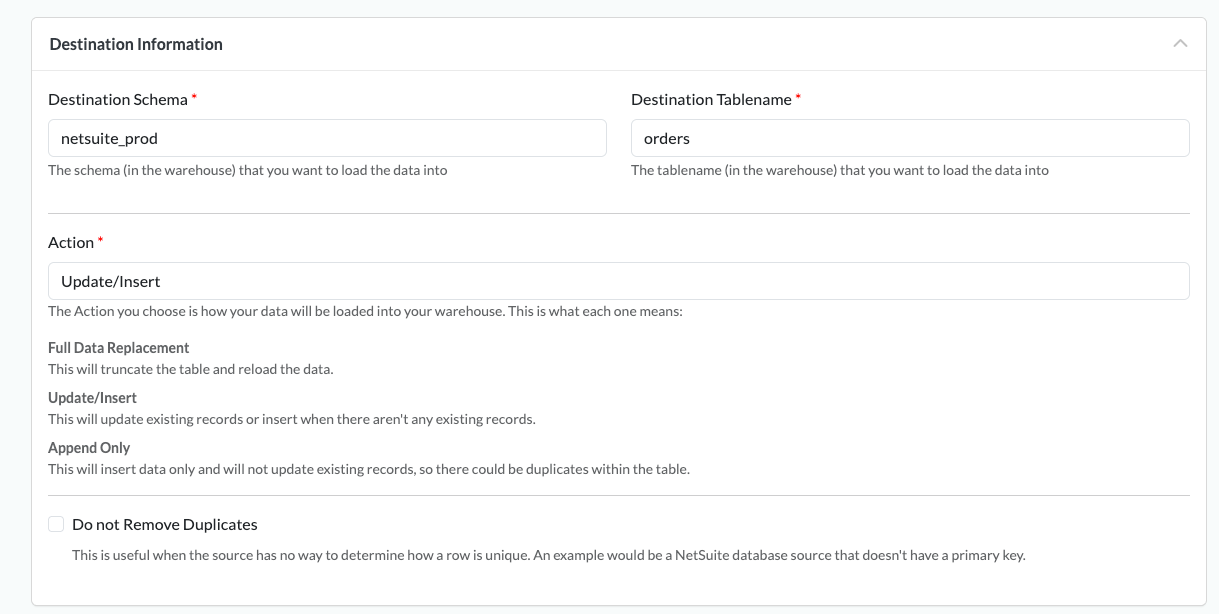Click the Destination Information header title

click(136, 44)
